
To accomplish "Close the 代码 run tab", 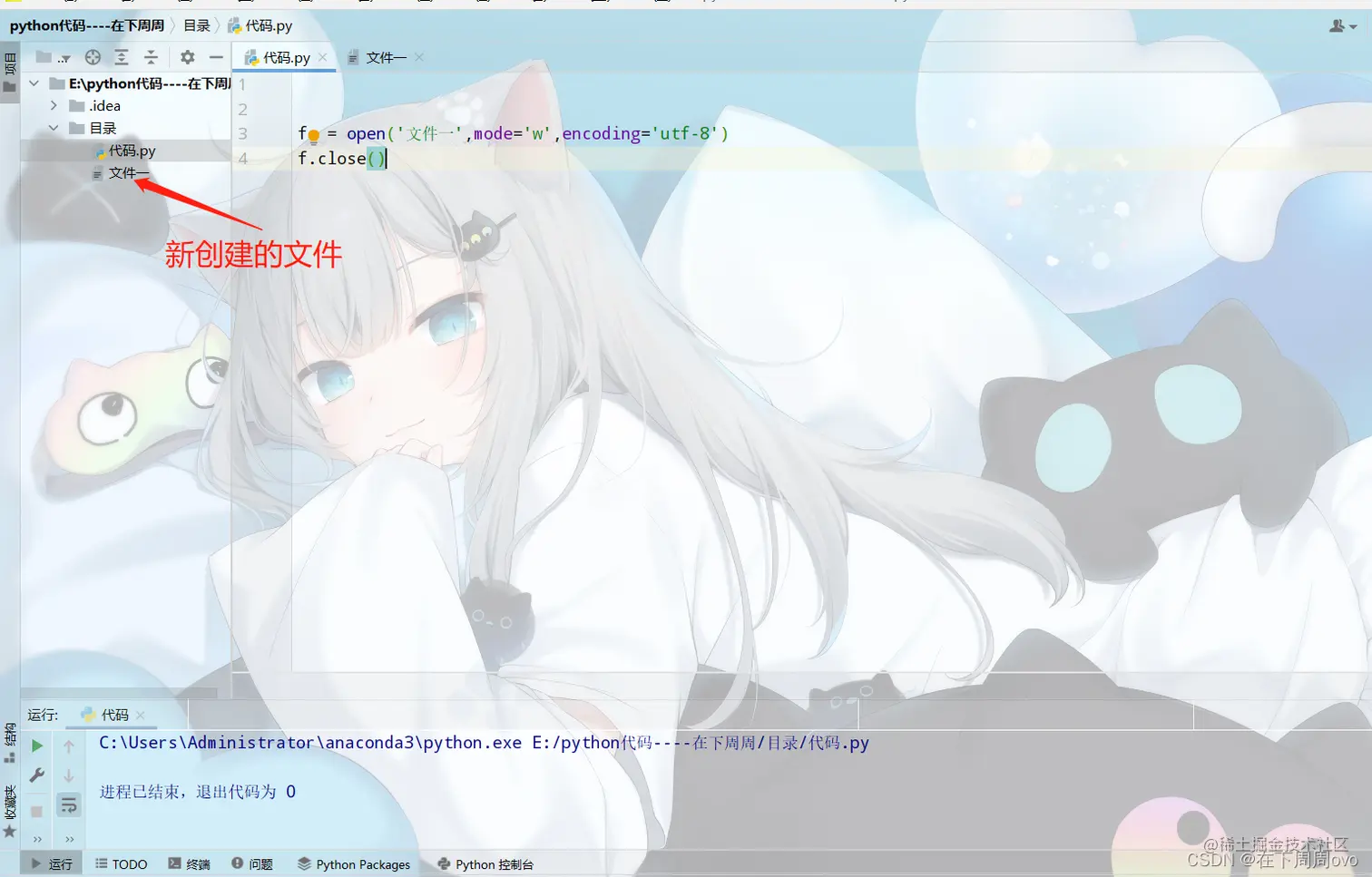I will [140, 715].
